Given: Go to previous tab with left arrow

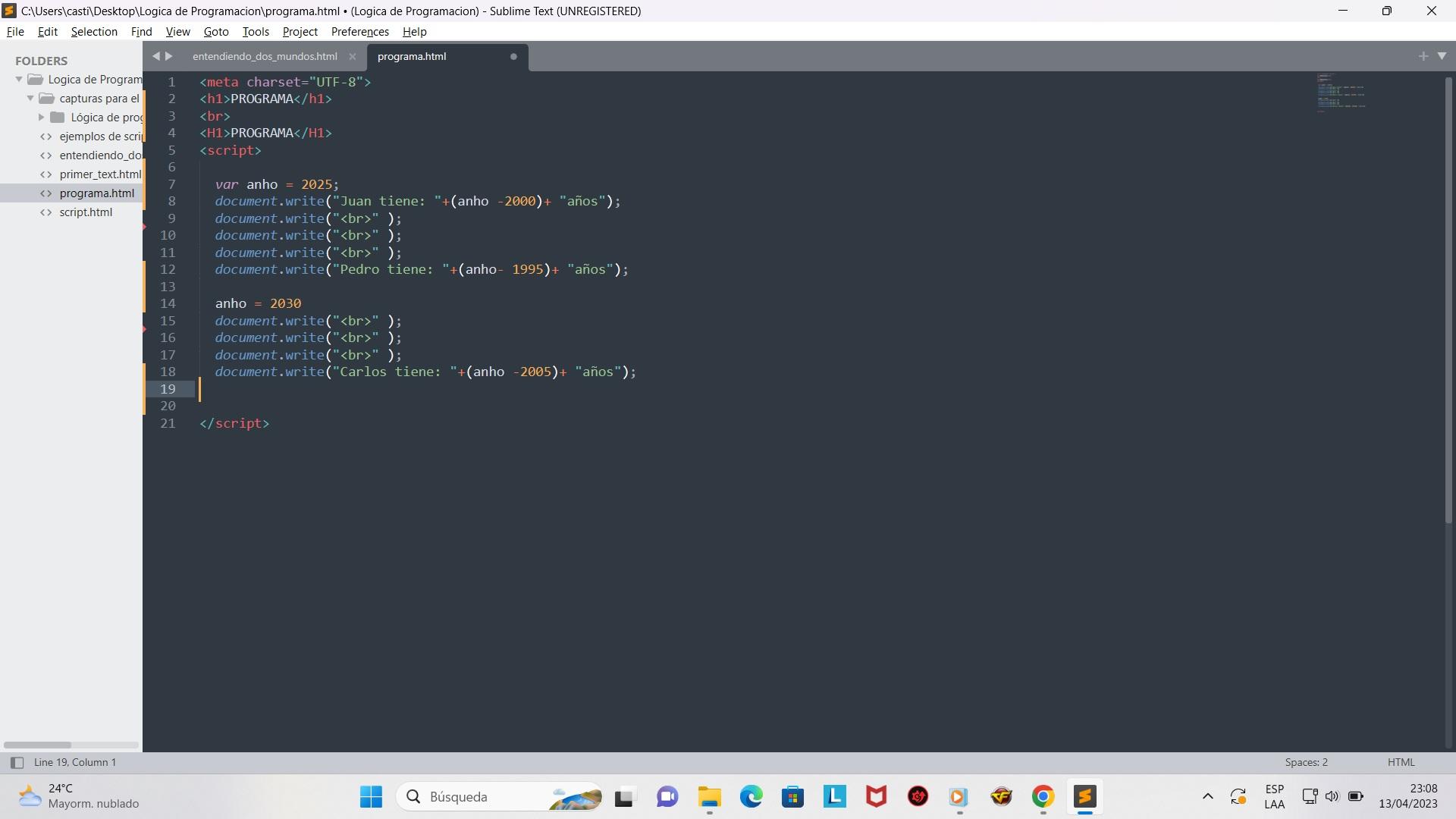Looking at the screenshot, I should click(156, 56).
